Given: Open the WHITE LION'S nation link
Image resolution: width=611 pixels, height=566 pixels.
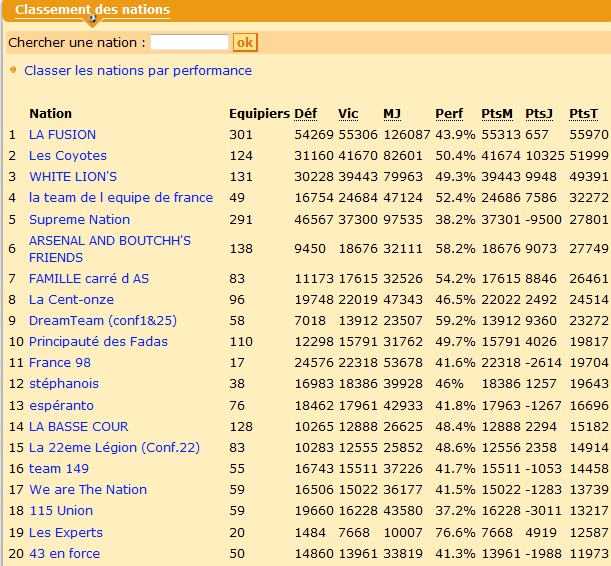Looking at the screenshot, I should 73,176.
